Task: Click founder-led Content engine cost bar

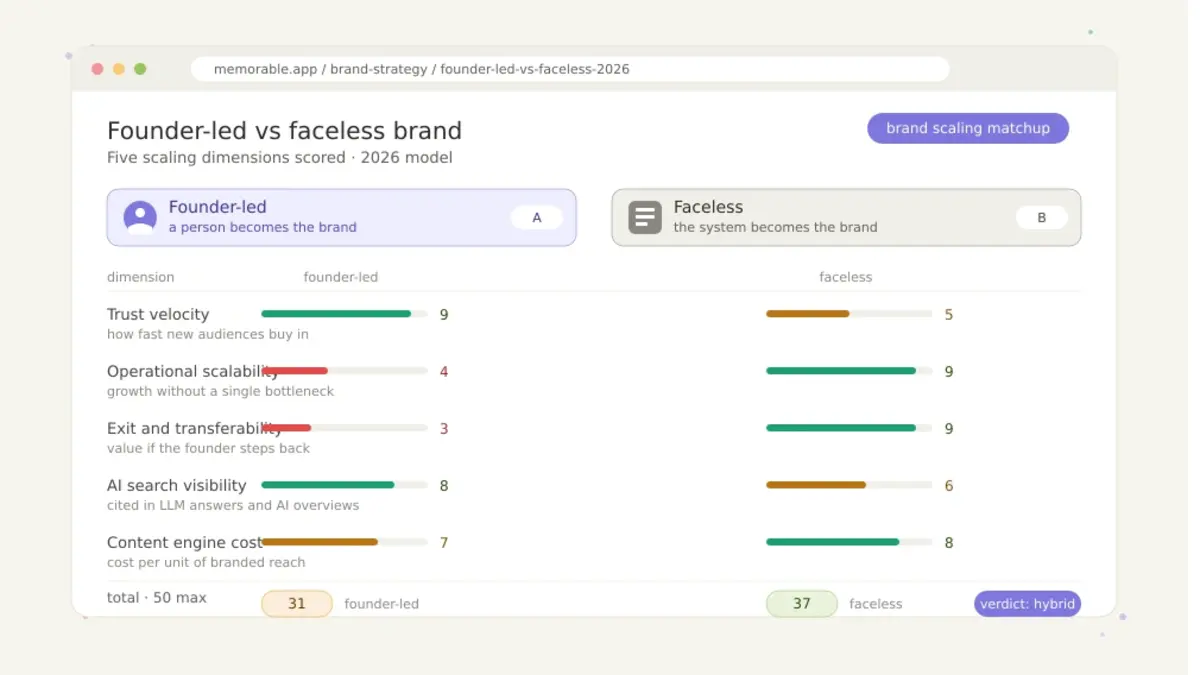Action: pos(345,542)
